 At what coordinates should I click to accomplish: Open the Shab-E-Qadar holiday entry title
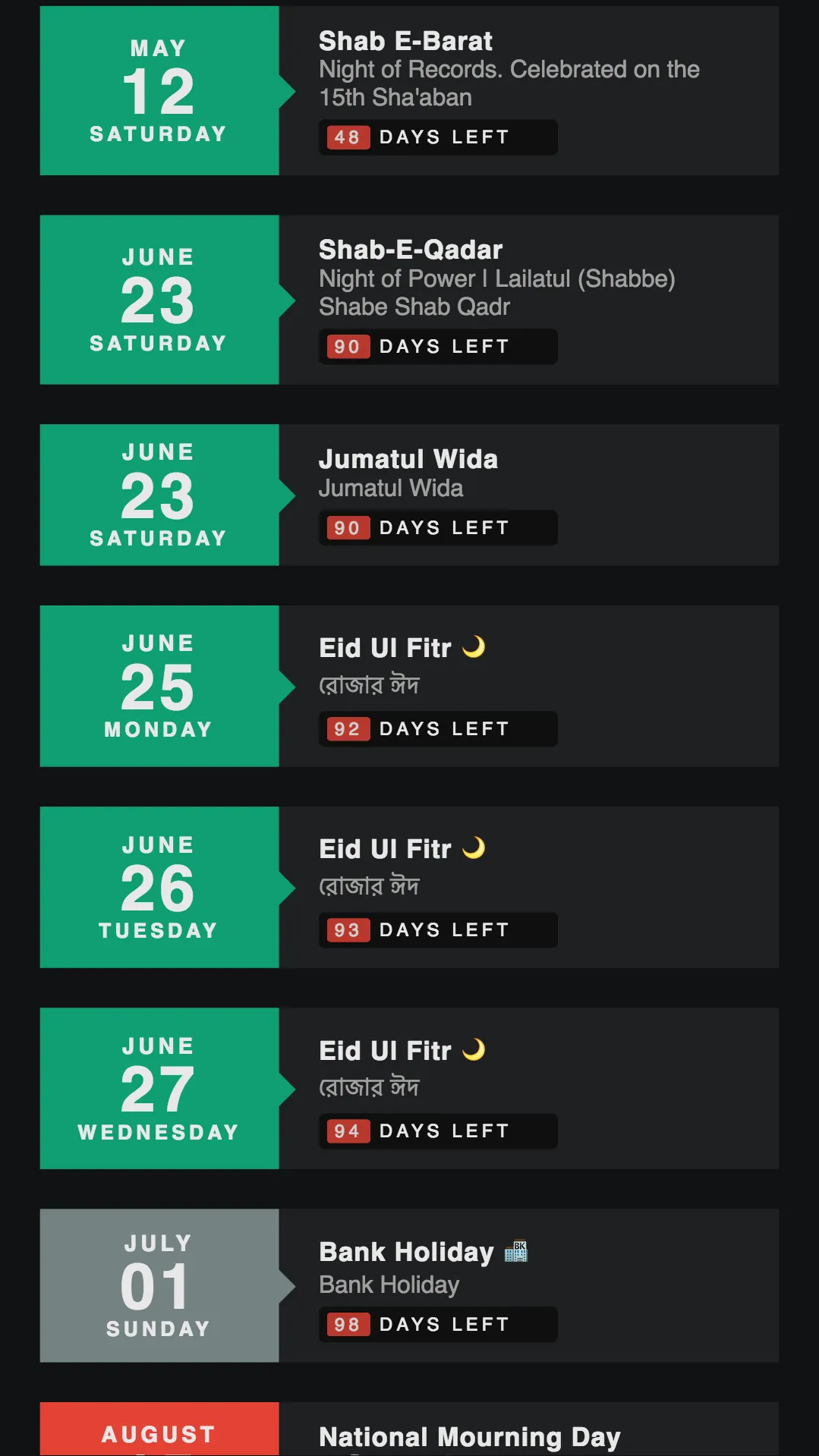(411, 250)
